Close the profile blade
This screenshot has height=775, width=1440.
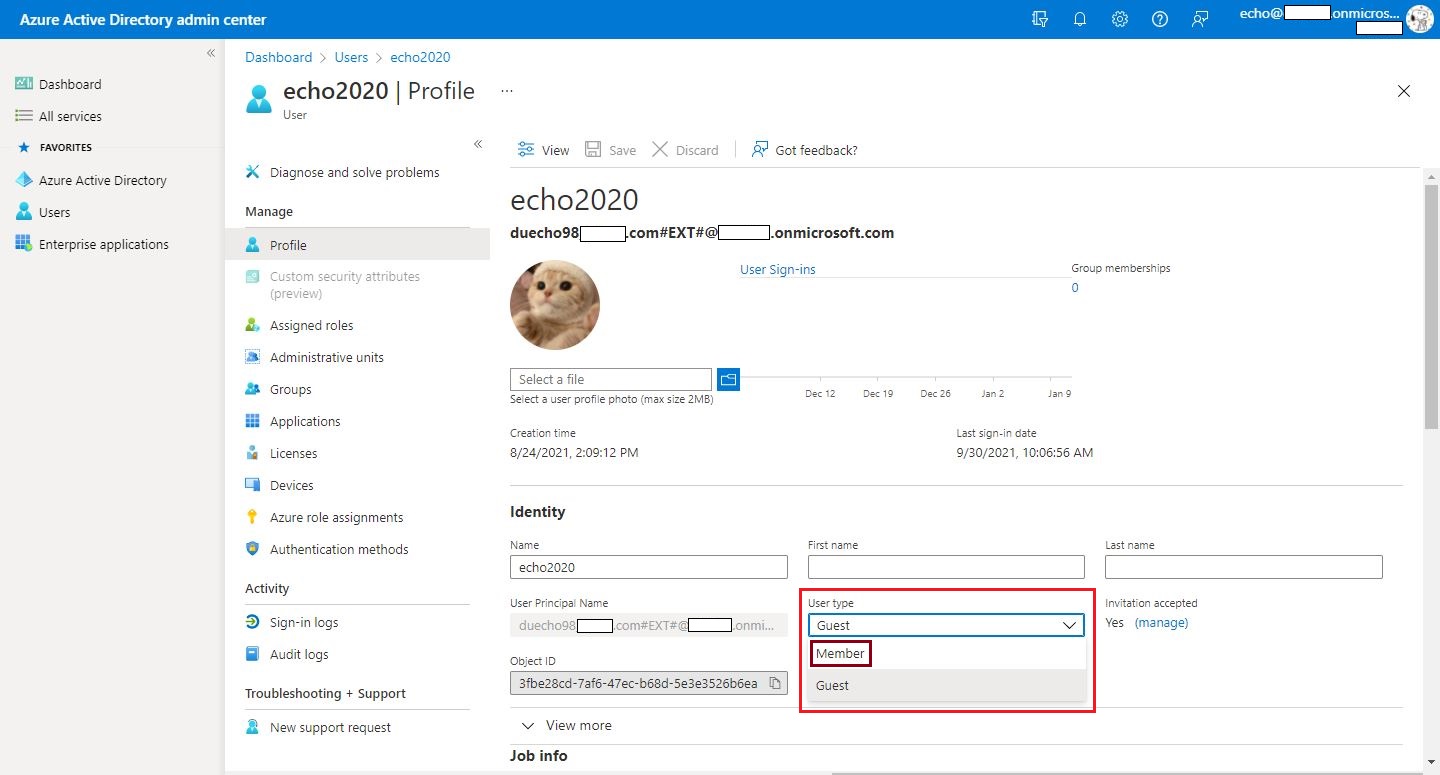(x=1404, y=91)
